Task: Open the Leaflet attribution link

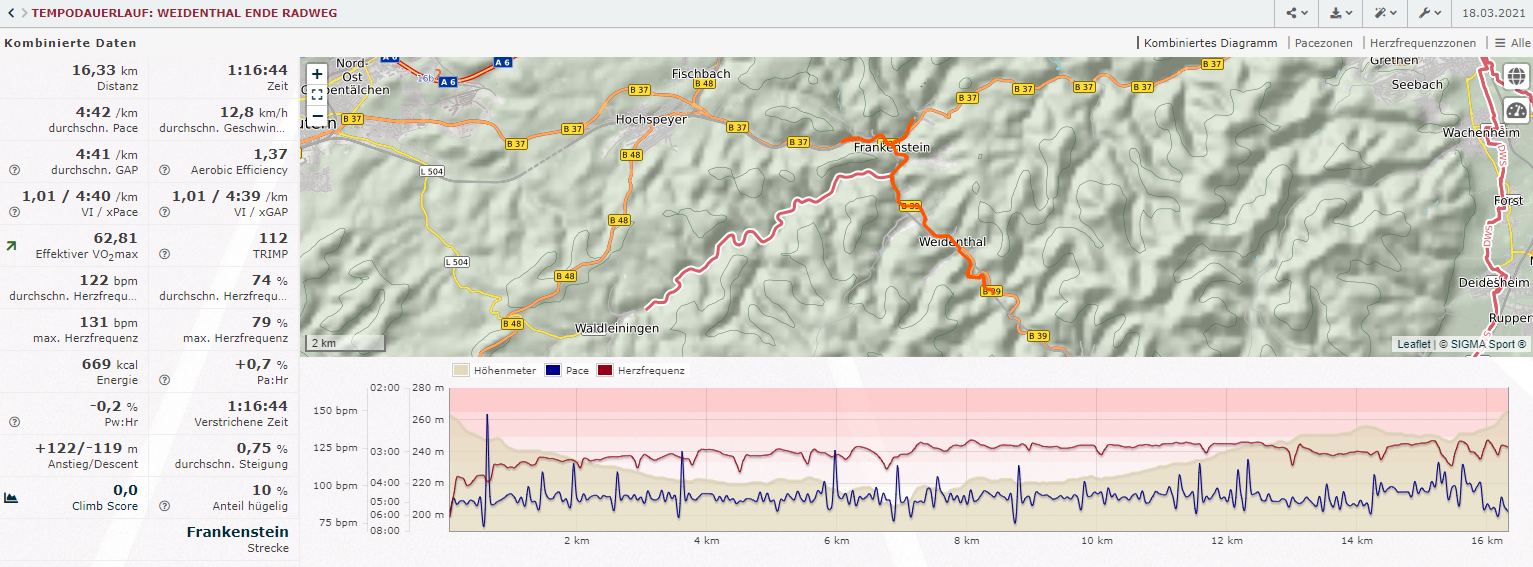Action: pos(1413,344)
